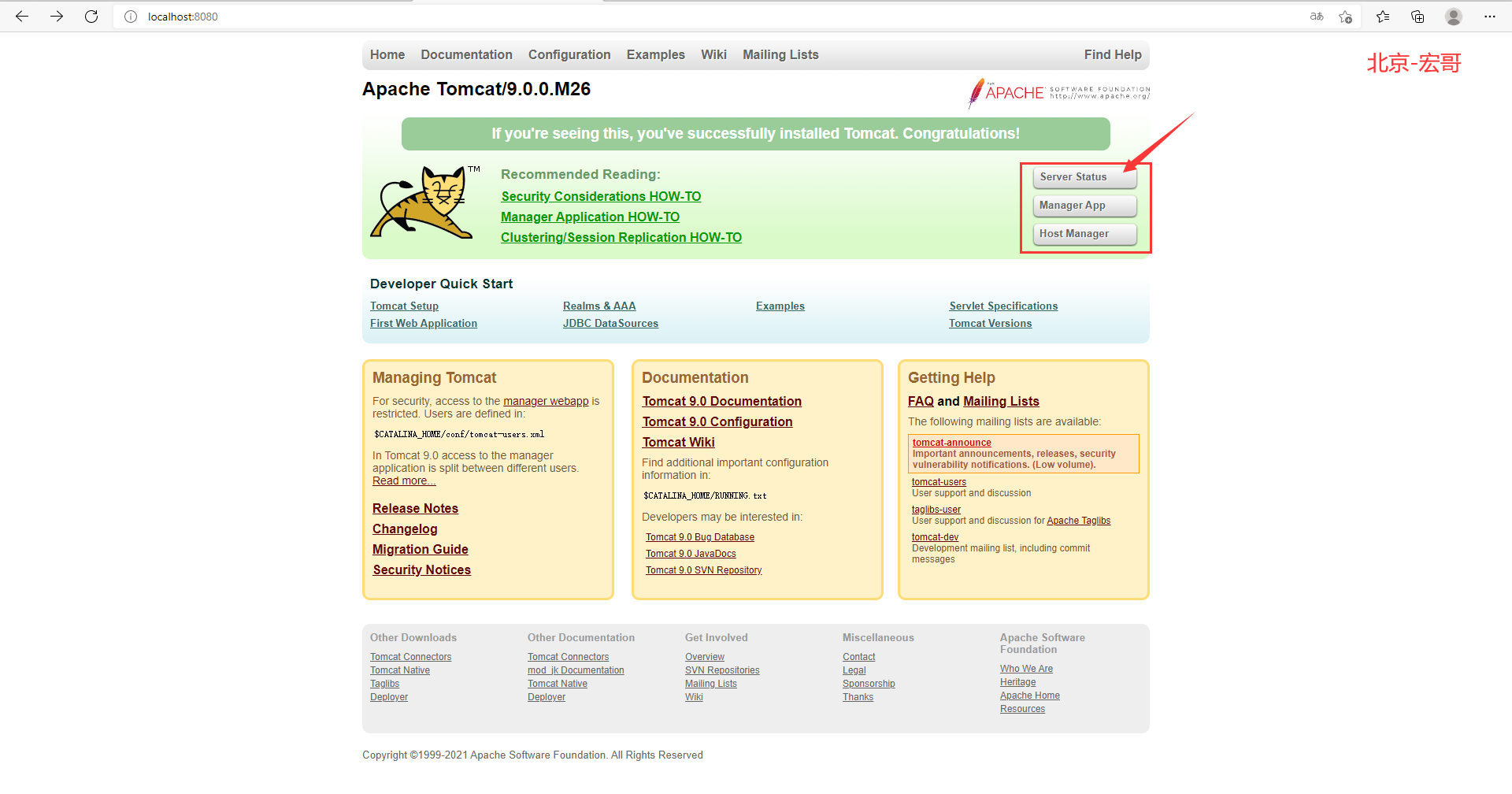Open the Realms & AAA link
The width and height of the screenshot is (1512, 794).
[599, 306]
